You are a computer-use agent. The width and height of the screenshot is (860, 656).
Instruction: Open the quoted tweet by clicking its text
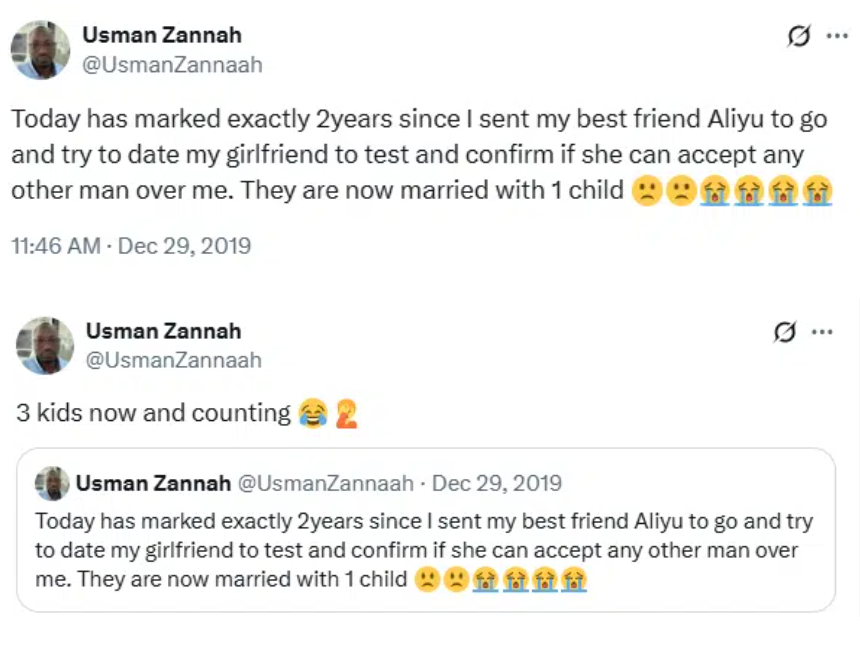(420, 550)
